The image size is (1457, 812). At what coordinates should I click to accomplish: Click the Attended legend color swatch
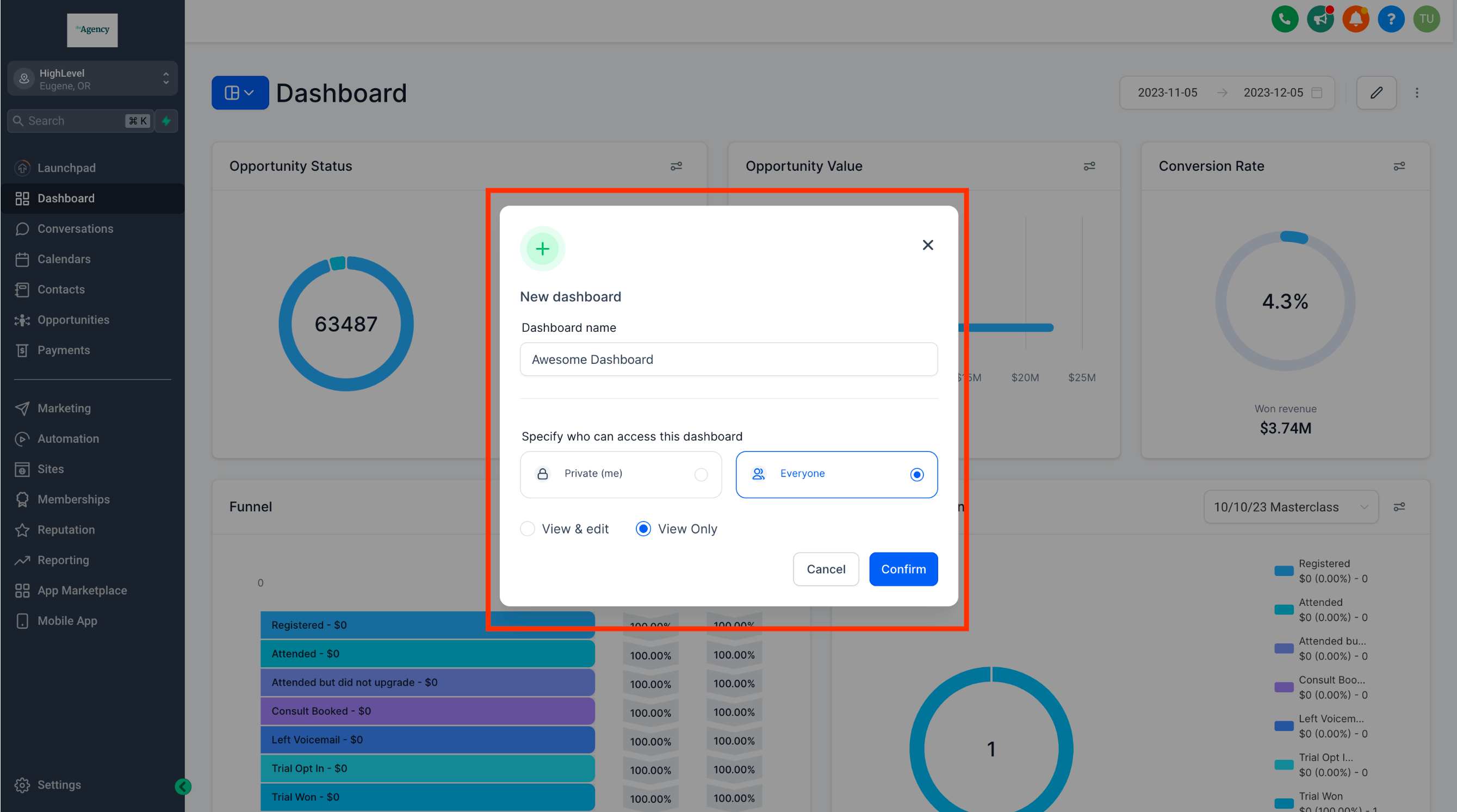point(1284,610)
